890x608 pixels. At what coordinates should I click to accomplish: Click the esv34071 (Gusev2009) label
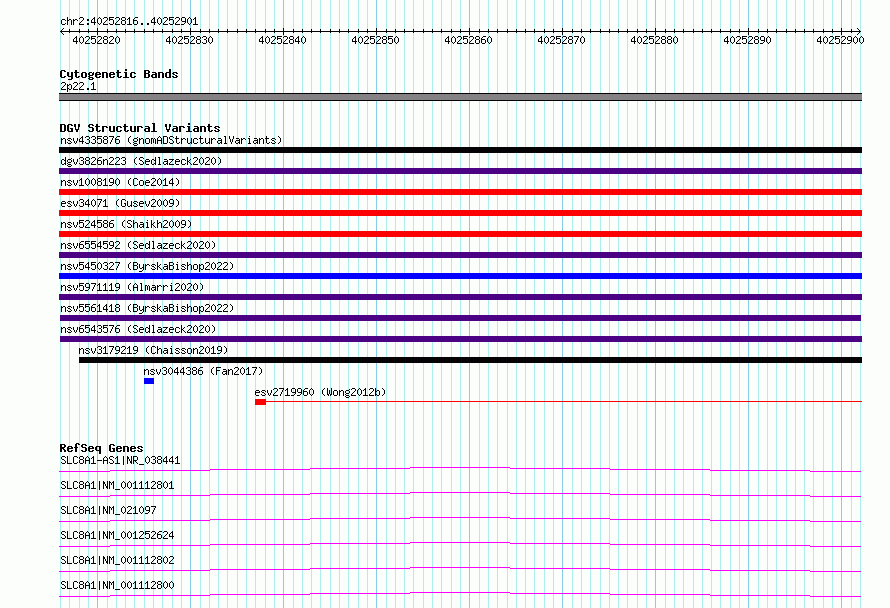(x=120, y=203)
